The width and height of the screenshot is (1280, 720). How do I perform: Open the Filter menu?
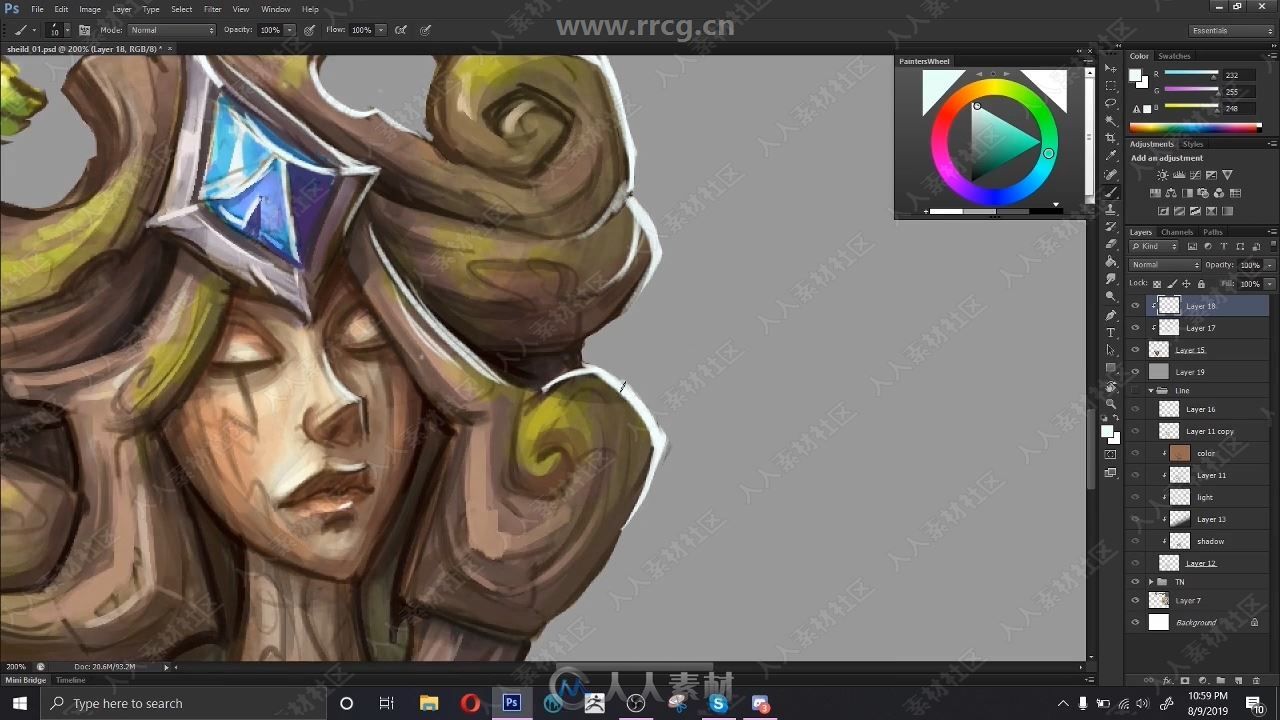[x=213, y=9]
